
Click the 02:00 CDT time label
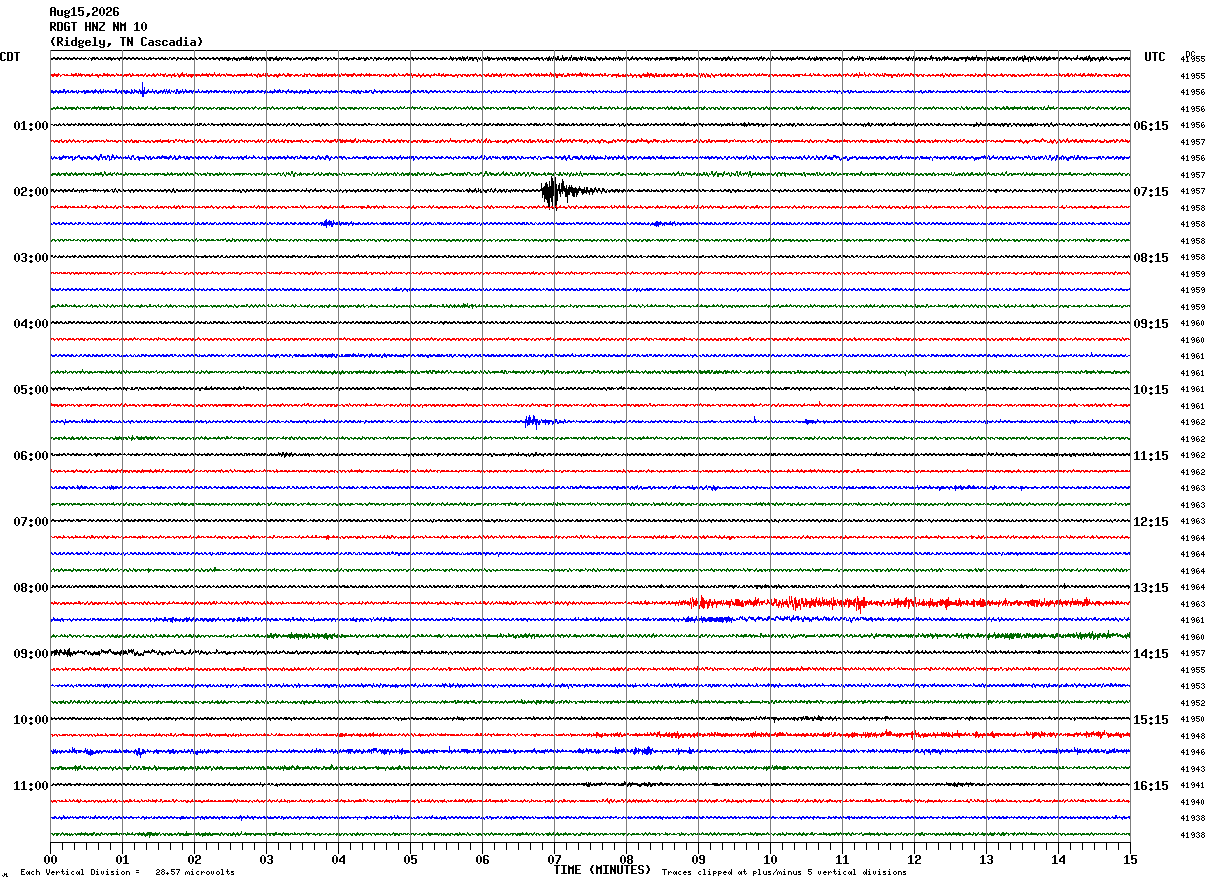coord(31,192)
